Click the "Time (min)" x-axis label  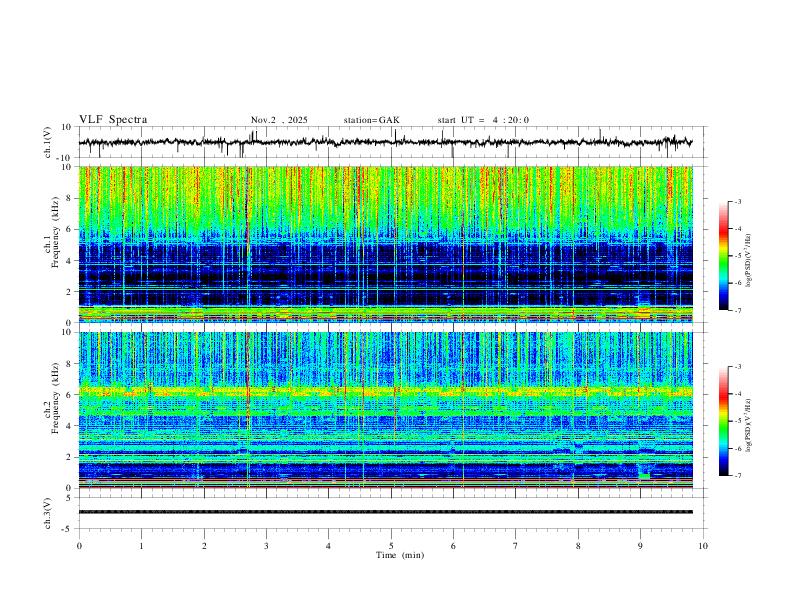coord(400,555)
